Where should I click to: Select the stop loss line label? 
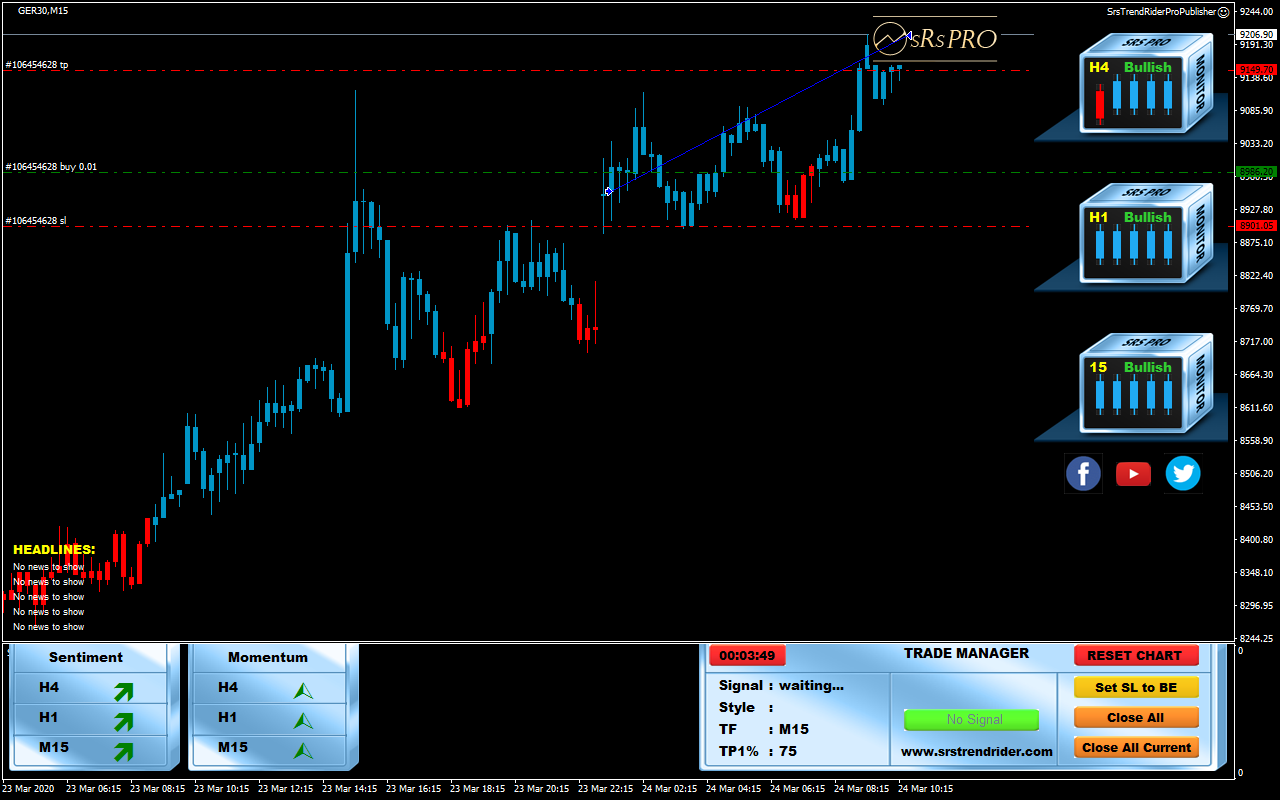coord(37,220)
